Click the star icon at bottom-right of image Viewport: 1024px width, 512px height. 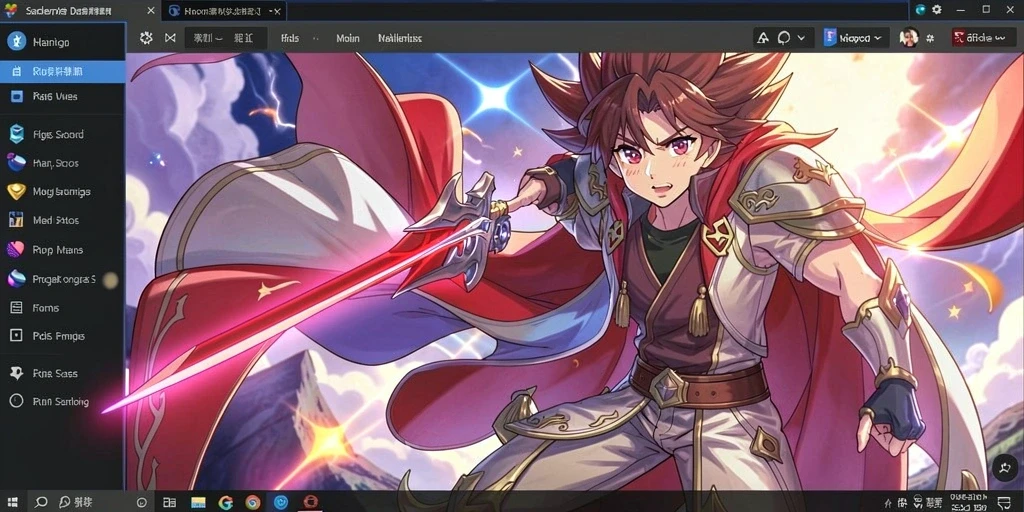coord(1004,467)
